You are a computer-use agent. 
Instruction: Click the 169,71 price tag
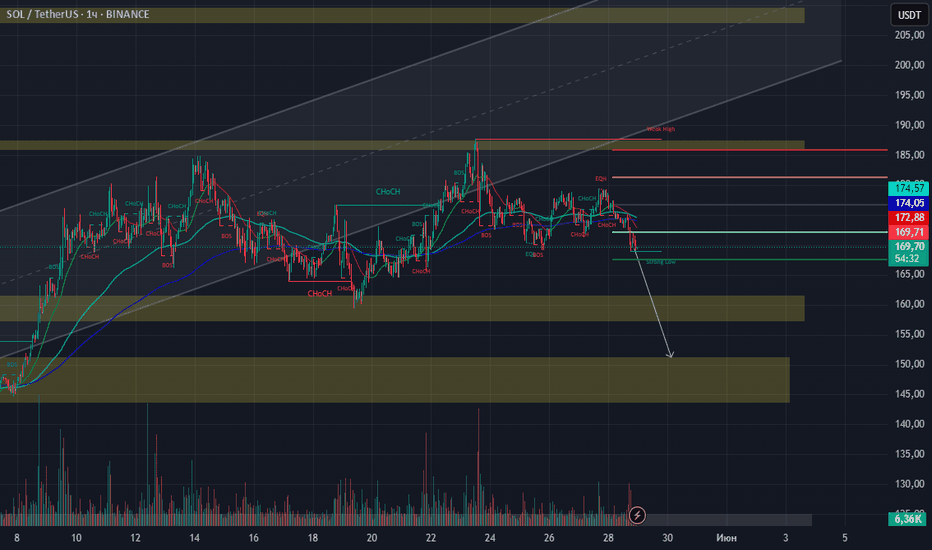(x=908, y=232)
